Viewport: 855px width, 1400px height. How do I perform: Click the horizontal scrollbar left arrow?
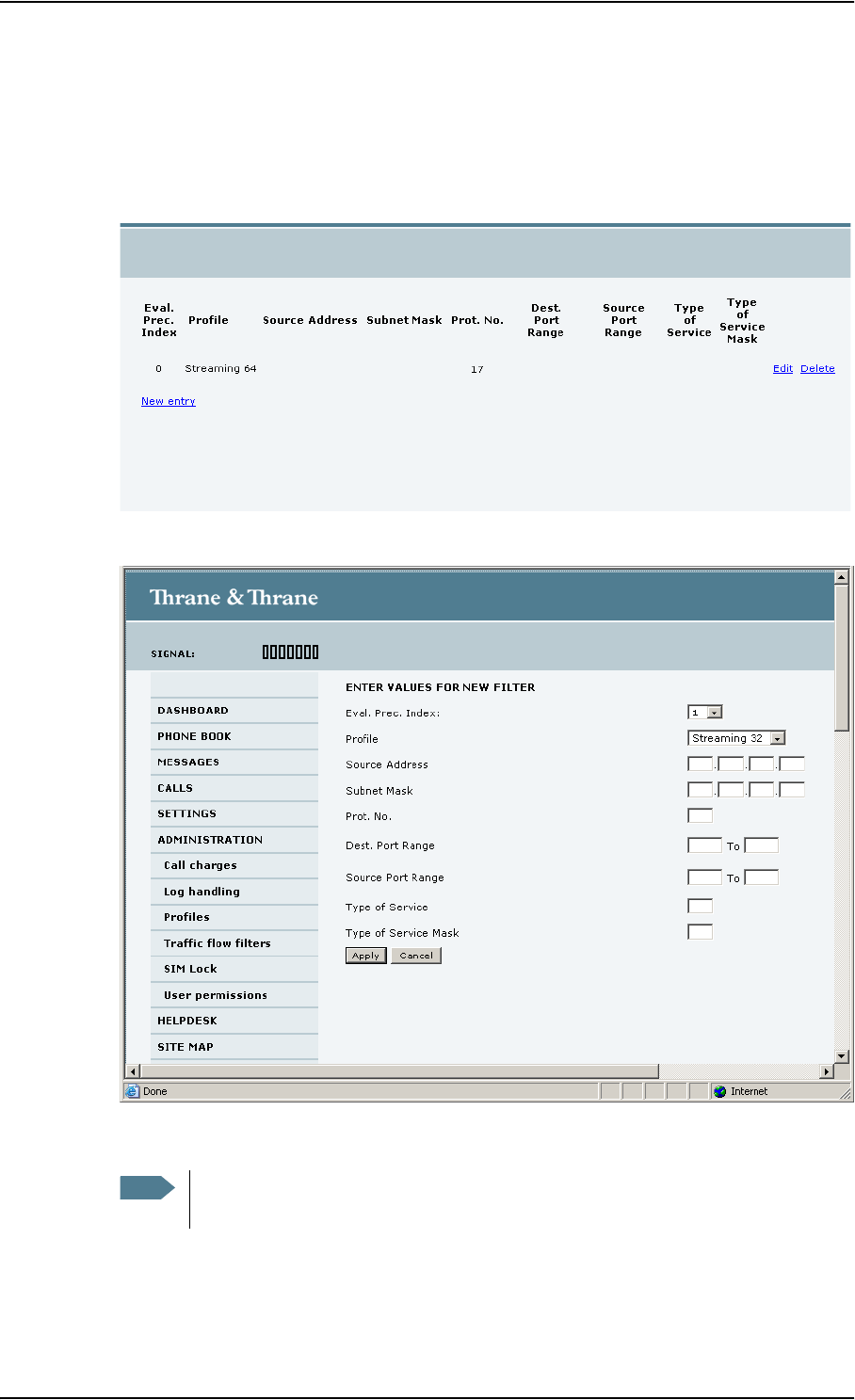coord(134,1071)
